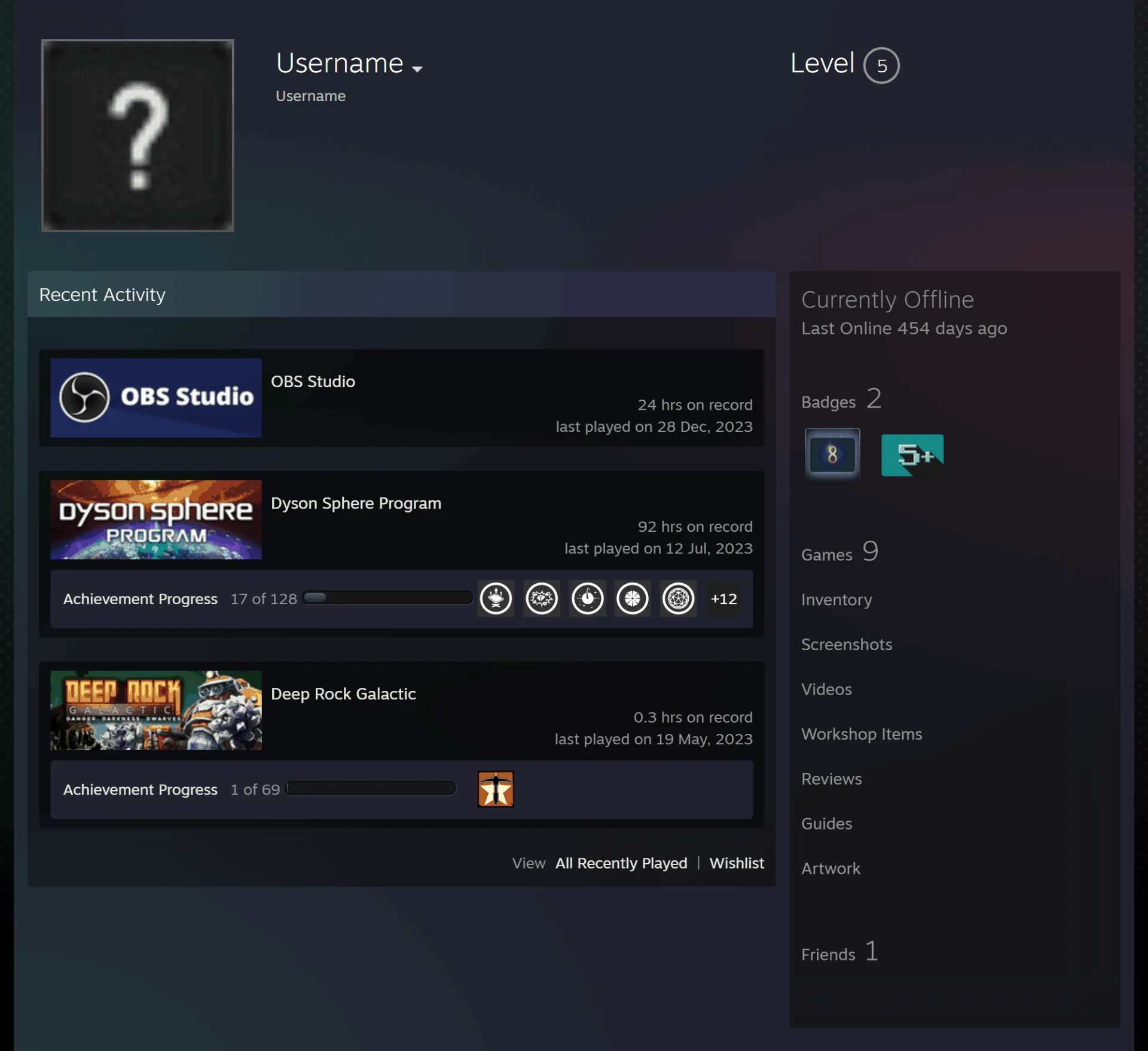Open the 5+ game collector badge

tap(912, 455)
